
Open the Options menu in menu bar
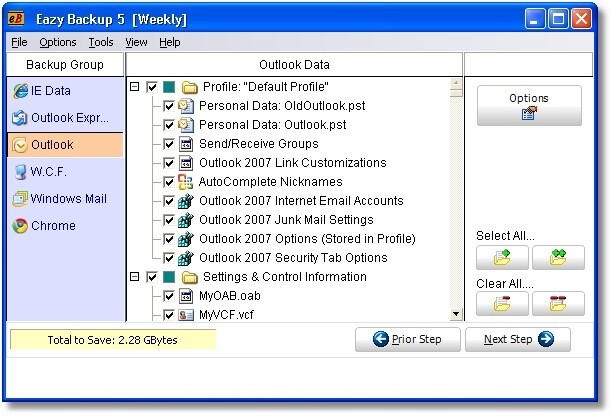(x=58, y=42)
